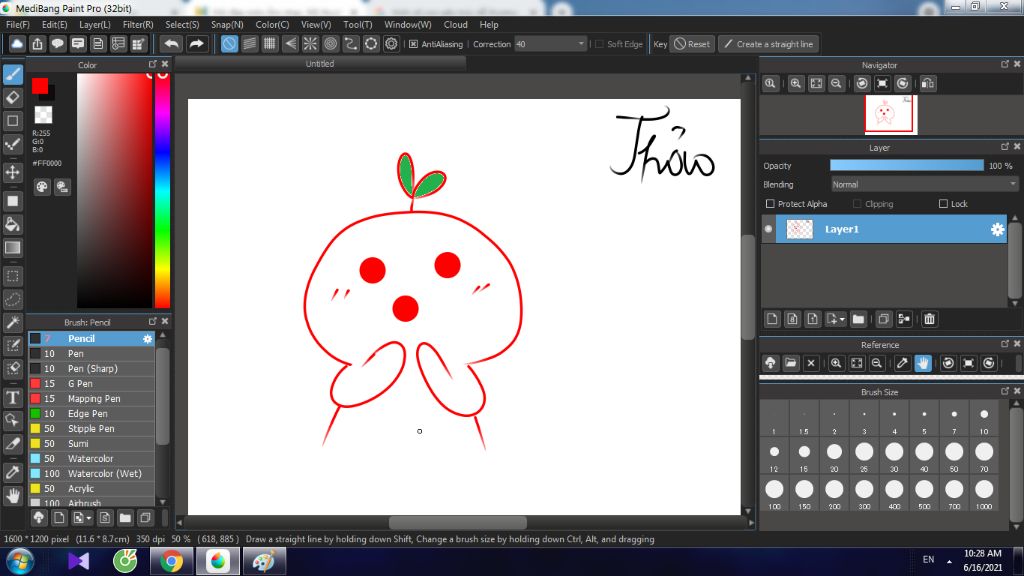Viewport: 1024px width, 576px height.
Task: Click the rainbow hue slider bar
Action: point(162,189)
